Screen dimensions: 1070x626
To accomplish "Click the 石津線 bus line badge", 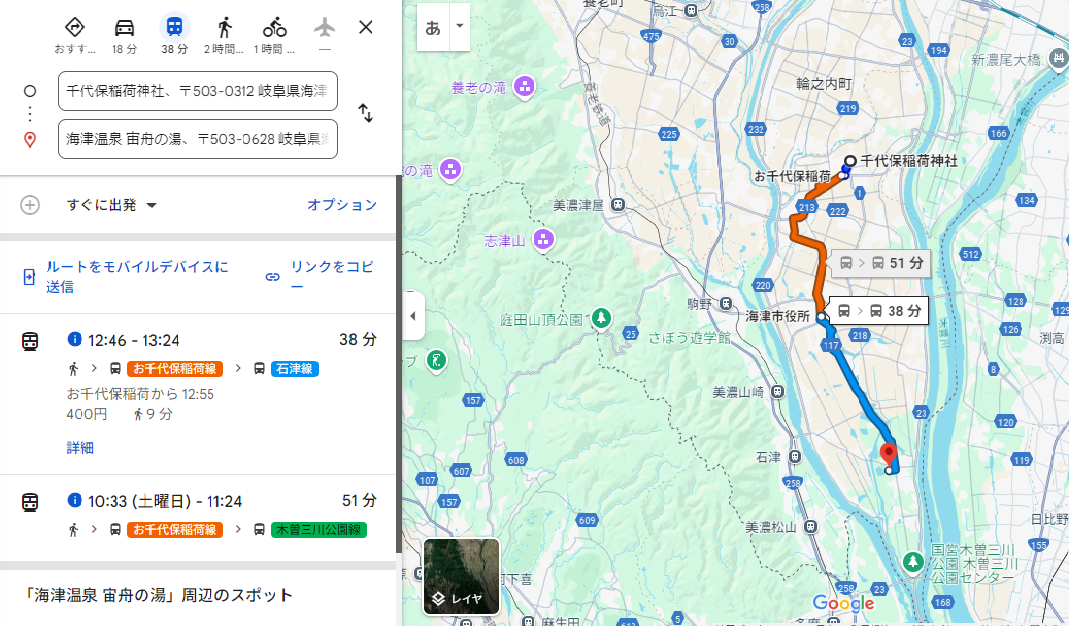I will pyautogui.click(x=295, y=369).
